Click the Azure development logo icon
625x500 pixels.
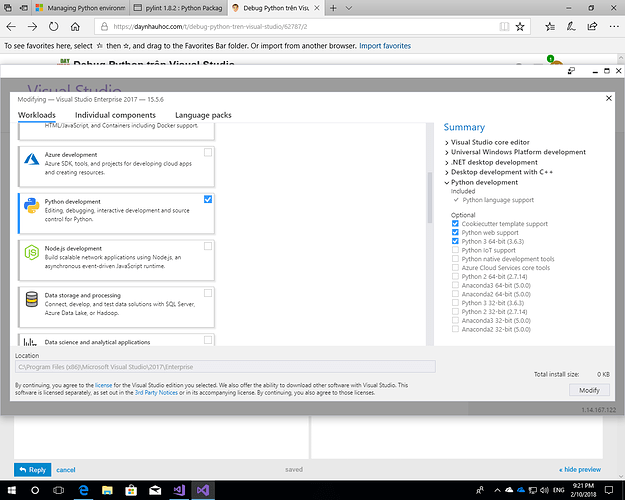(31, 159)
